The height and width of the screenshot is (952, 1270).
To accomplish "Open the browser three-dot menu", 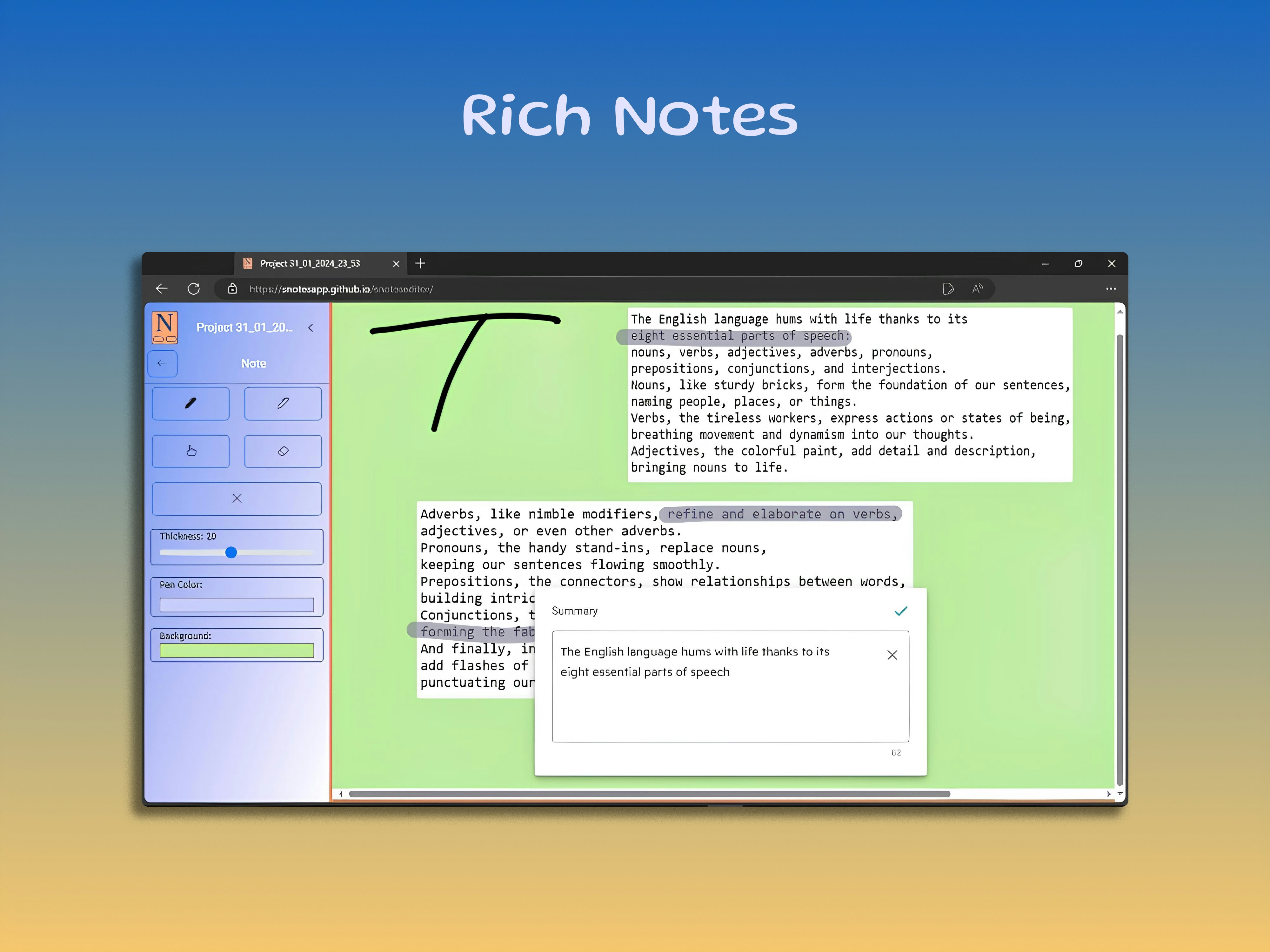I will pos(1111,289).
